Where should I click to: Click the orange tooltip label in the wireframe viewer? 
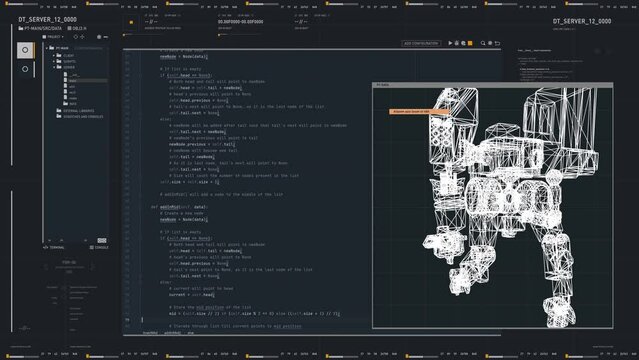[x=419, y=111]
